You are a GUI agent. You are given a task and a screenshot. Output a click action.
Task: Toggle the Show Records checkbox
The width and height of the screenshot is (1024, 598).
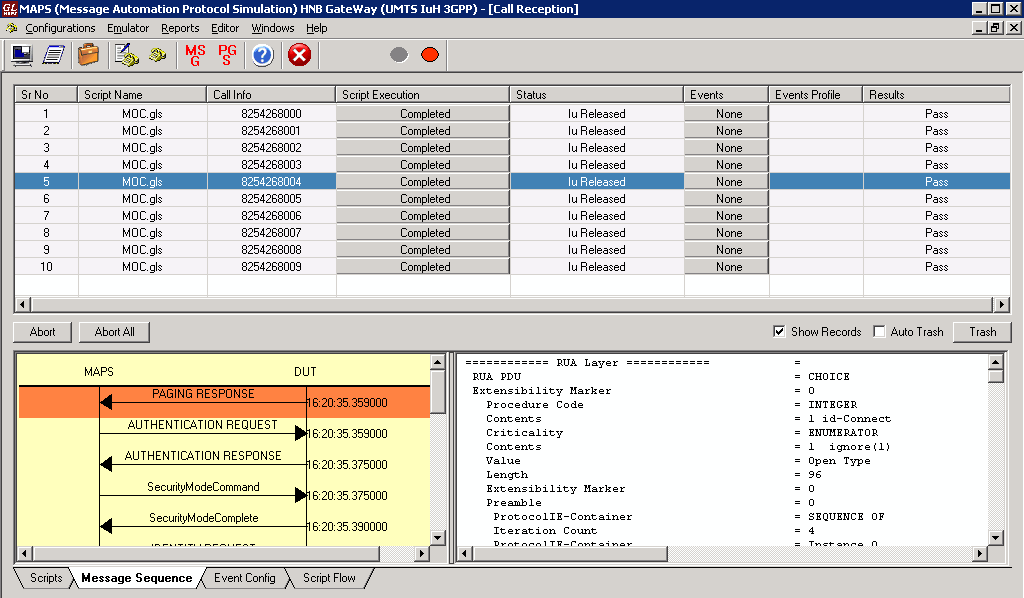[779, 332]
